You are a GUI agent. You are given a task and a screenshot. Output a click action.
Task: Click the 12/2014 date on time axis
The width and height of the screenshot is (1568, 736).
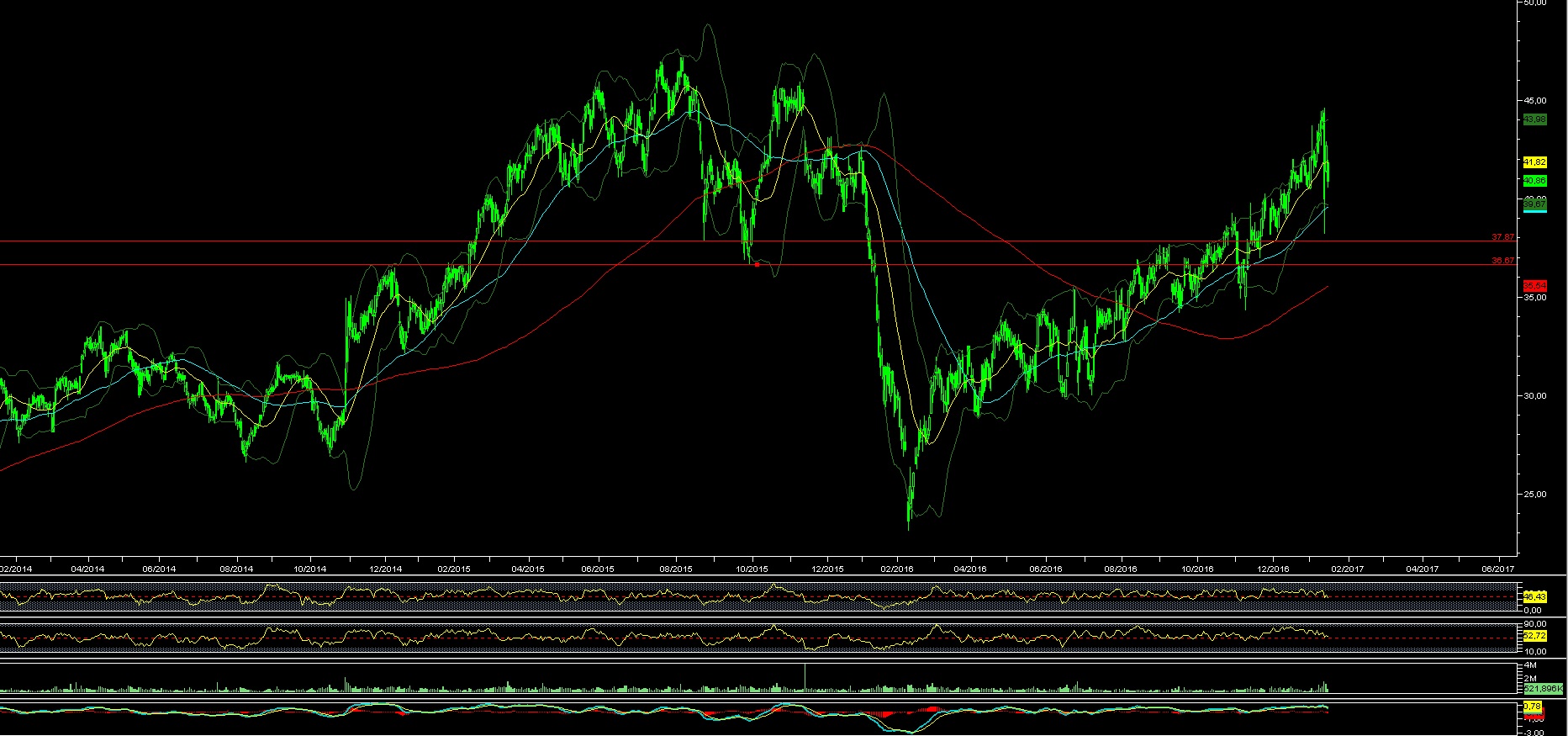tap(383, 569)
